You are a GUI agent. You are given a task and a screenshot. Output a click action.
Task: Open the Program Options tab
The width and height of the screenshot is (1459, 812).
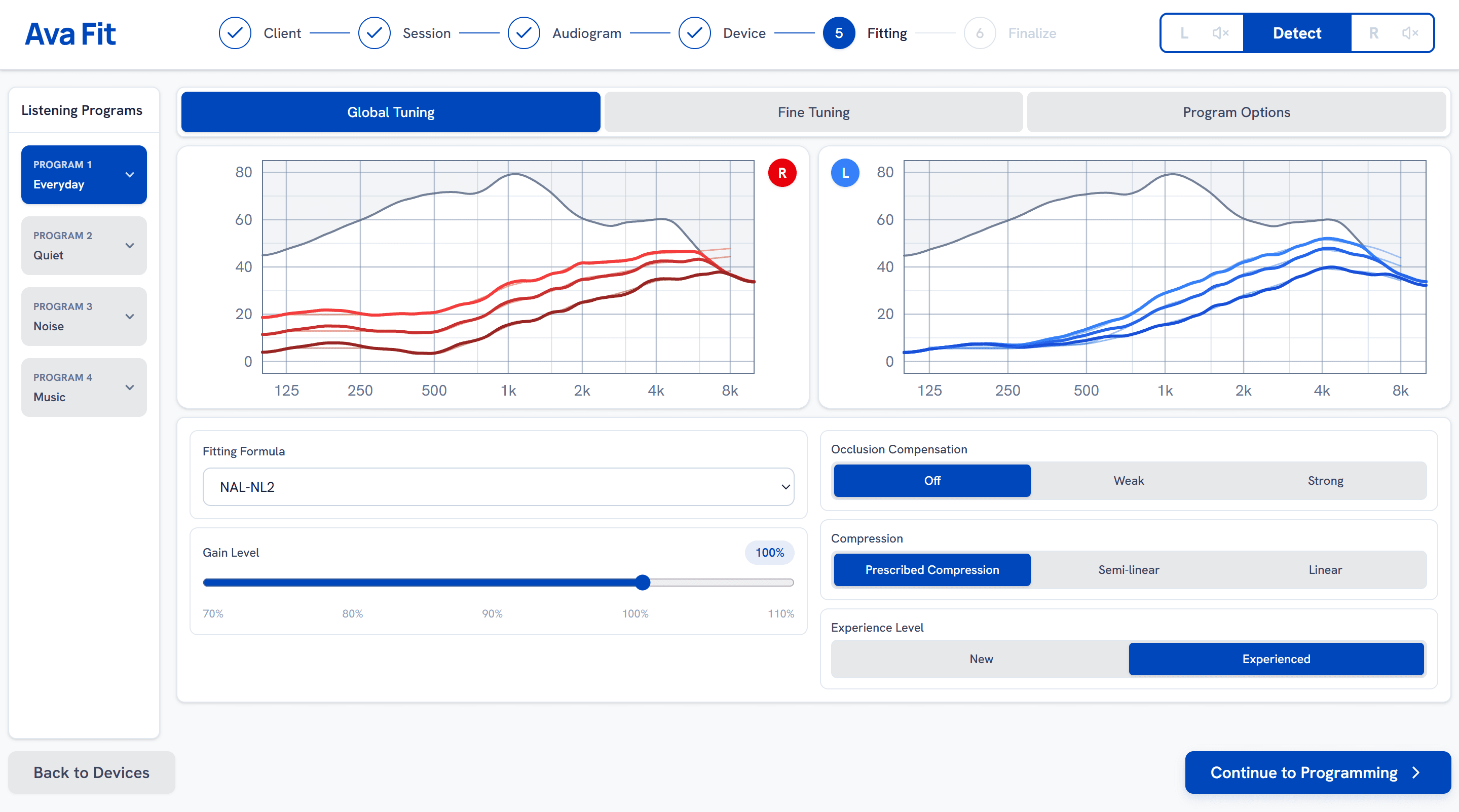(x=1237, y=112)
